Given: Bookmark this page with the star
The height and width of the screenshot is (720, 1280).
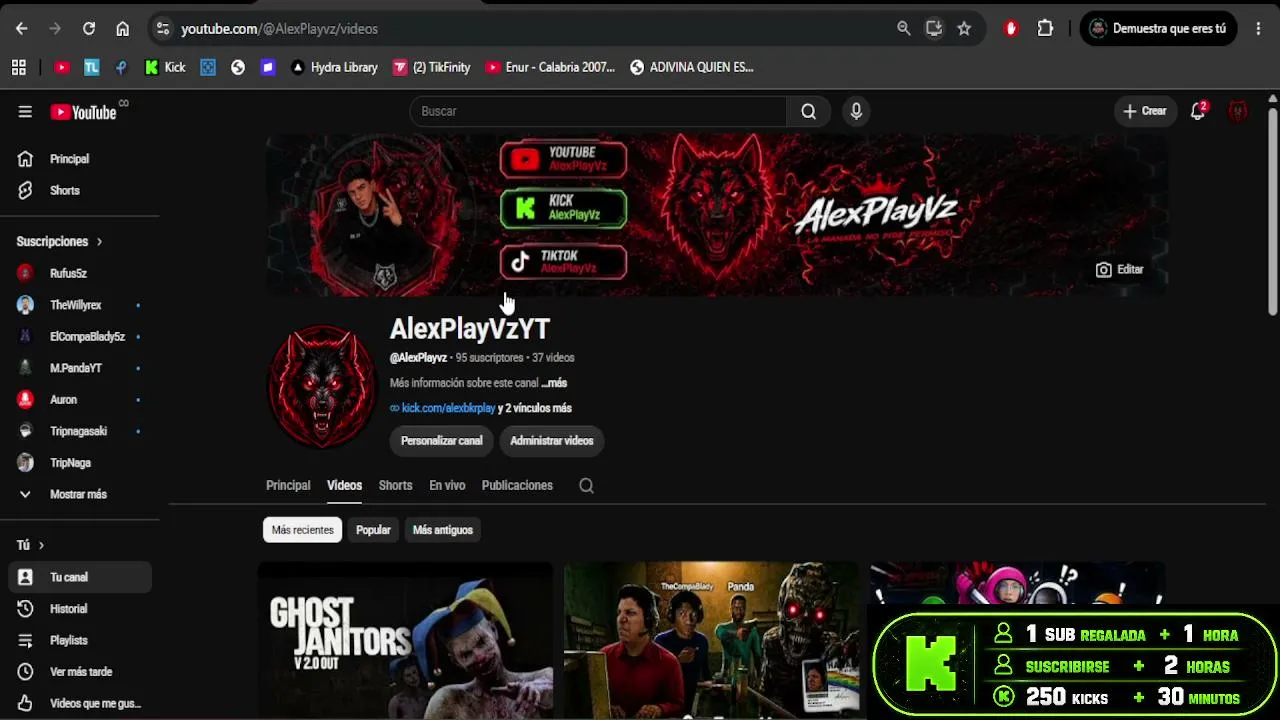Looking at the screenshot, I should pos(964,29).
